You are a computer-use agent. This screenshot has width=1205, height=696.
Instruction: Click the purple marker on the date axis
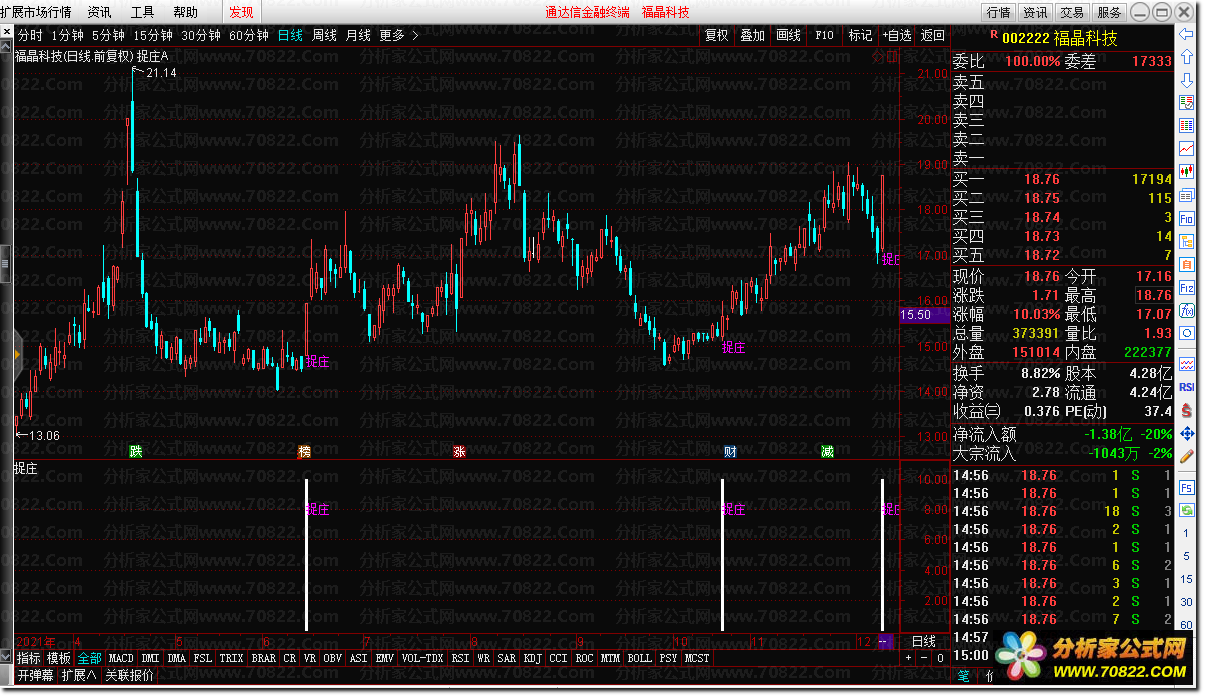click(885, 641)
